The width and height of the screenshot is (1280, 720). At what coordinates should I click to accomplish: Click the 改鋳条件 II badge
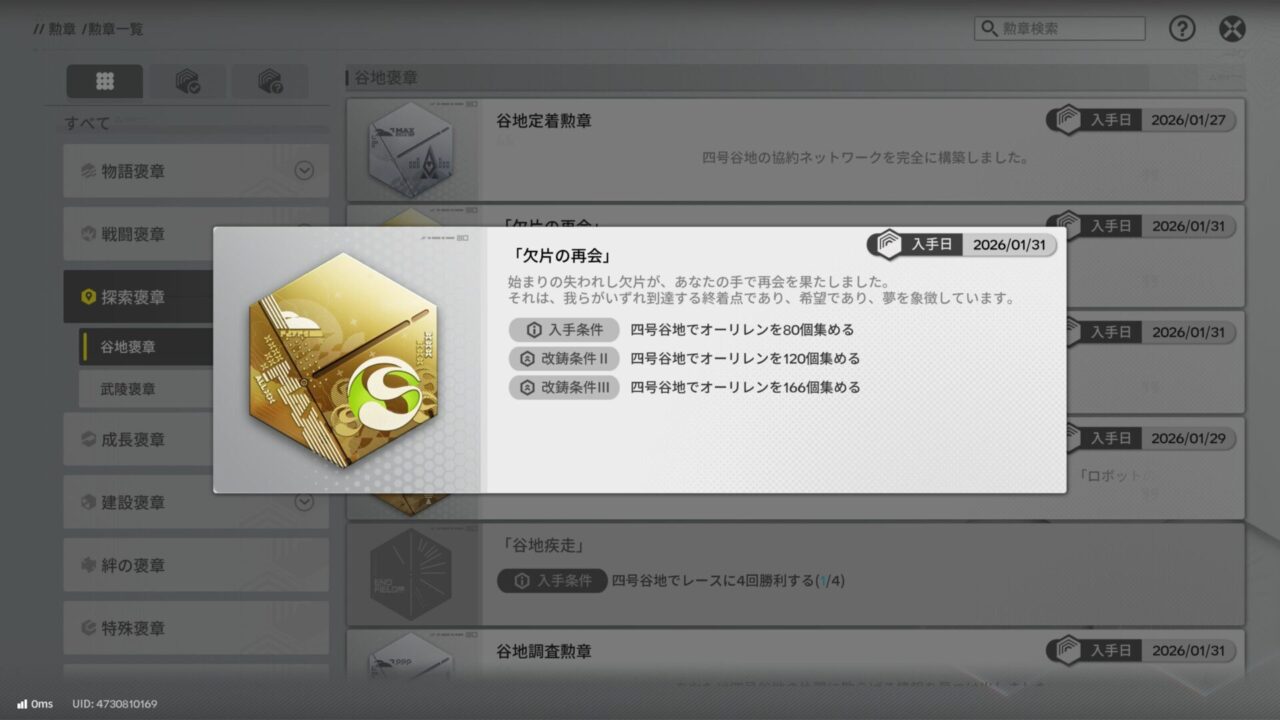[x=564, y=359]
